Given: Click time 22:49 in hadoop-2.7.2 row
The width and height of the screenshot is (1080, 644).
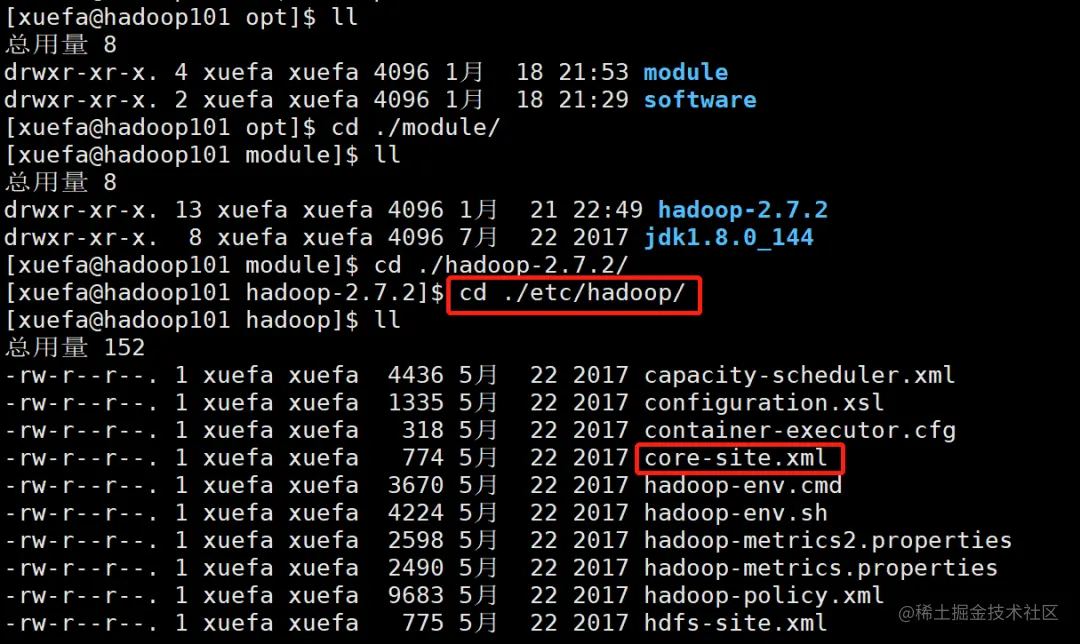Looking at the screenshot, I should [x=607, y=210].
